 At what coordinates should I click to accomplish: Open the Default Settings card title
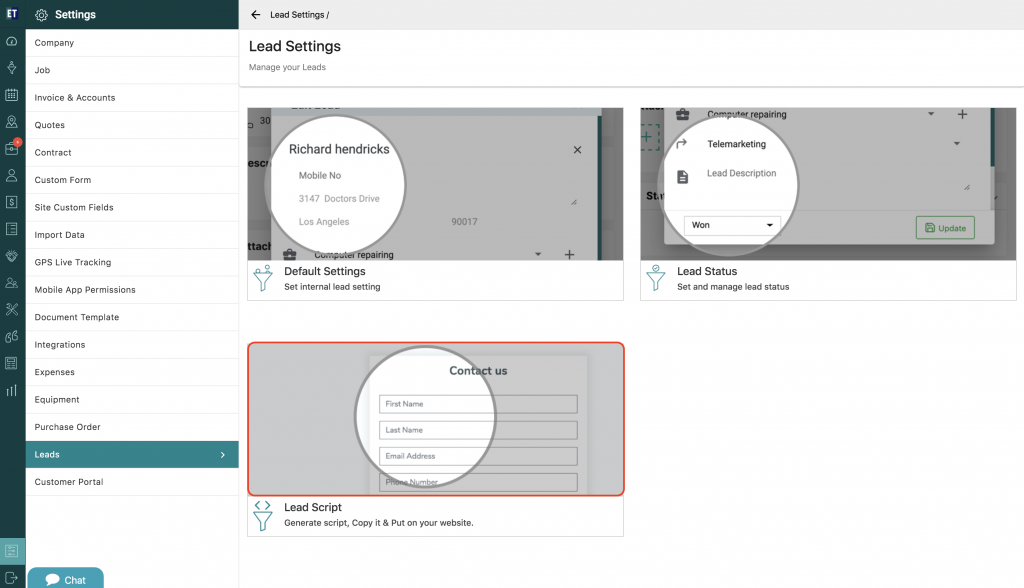click(325, 271)
